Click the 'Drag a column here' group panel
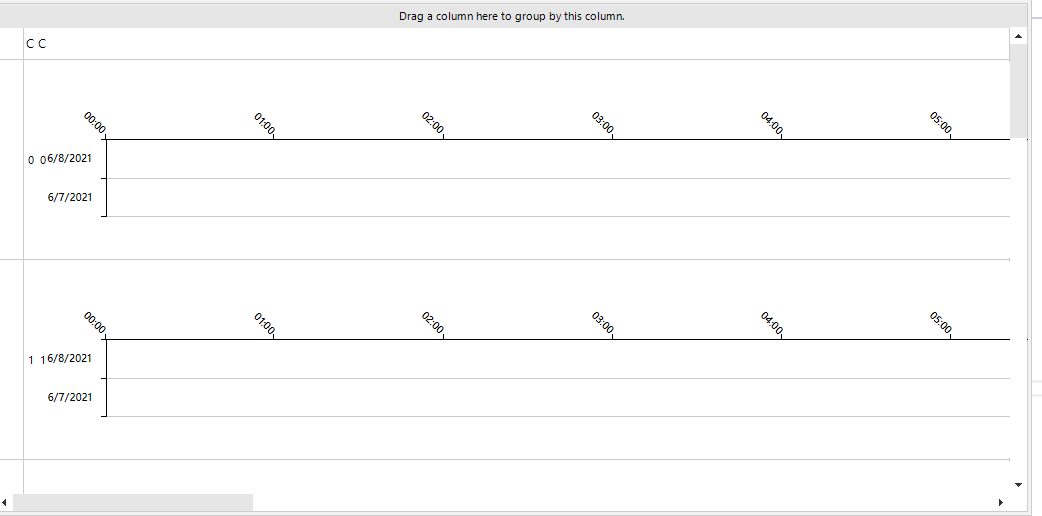 pos(512,16)
